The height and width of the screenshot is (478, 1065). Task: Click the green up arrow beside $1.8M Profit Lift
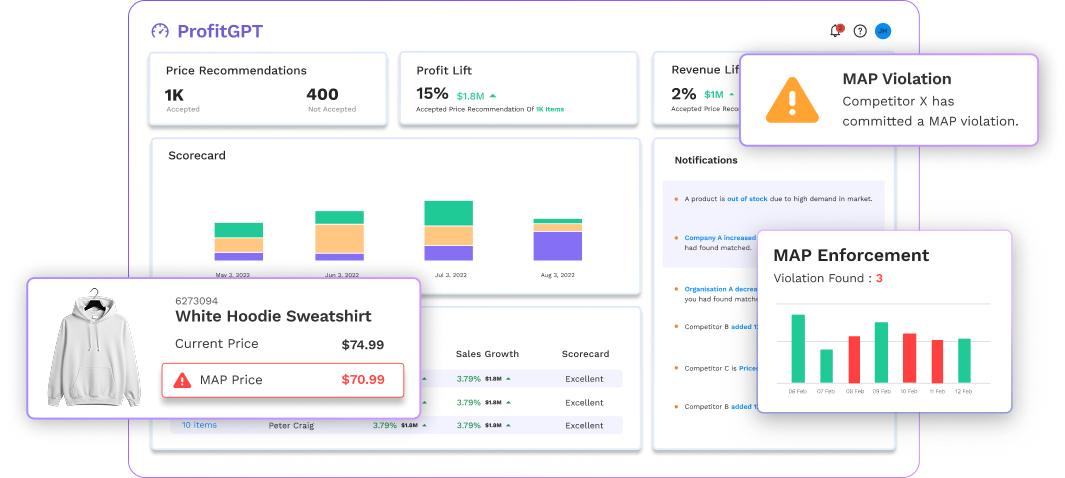pos(493,96)
